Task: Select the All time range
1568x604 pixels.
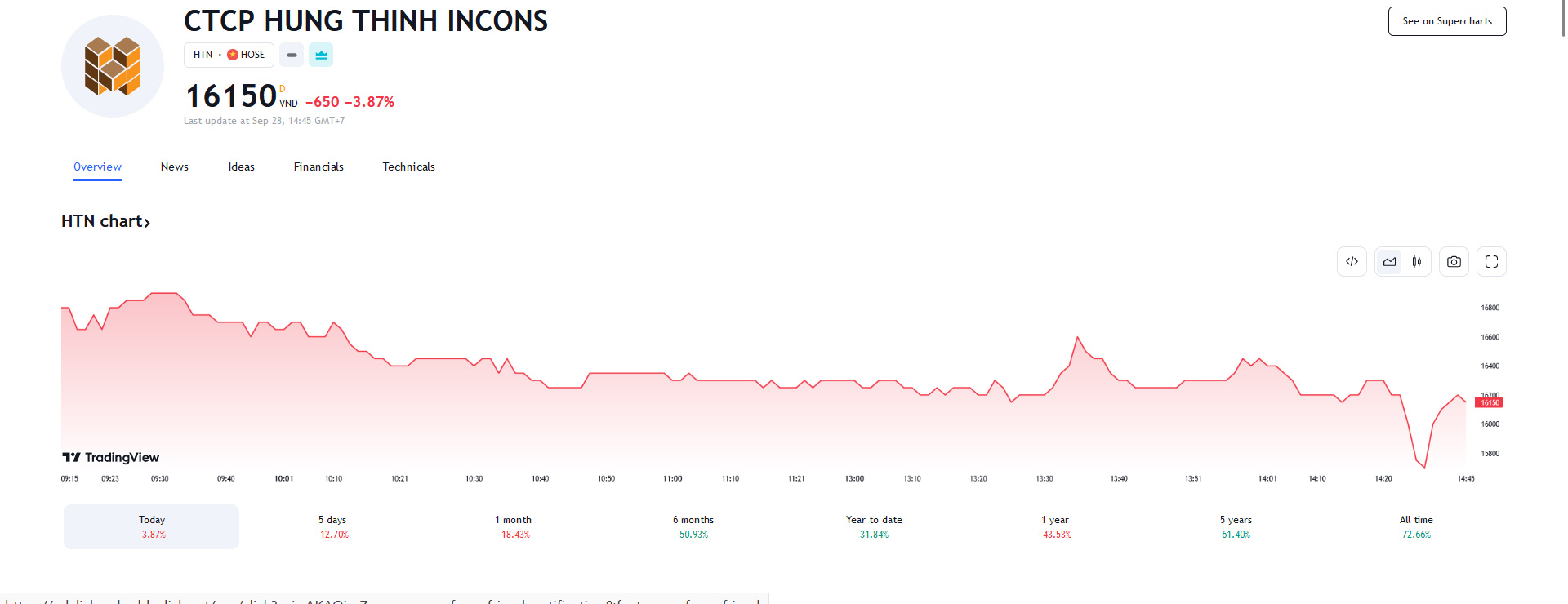Action: [x=1416, y=526]
